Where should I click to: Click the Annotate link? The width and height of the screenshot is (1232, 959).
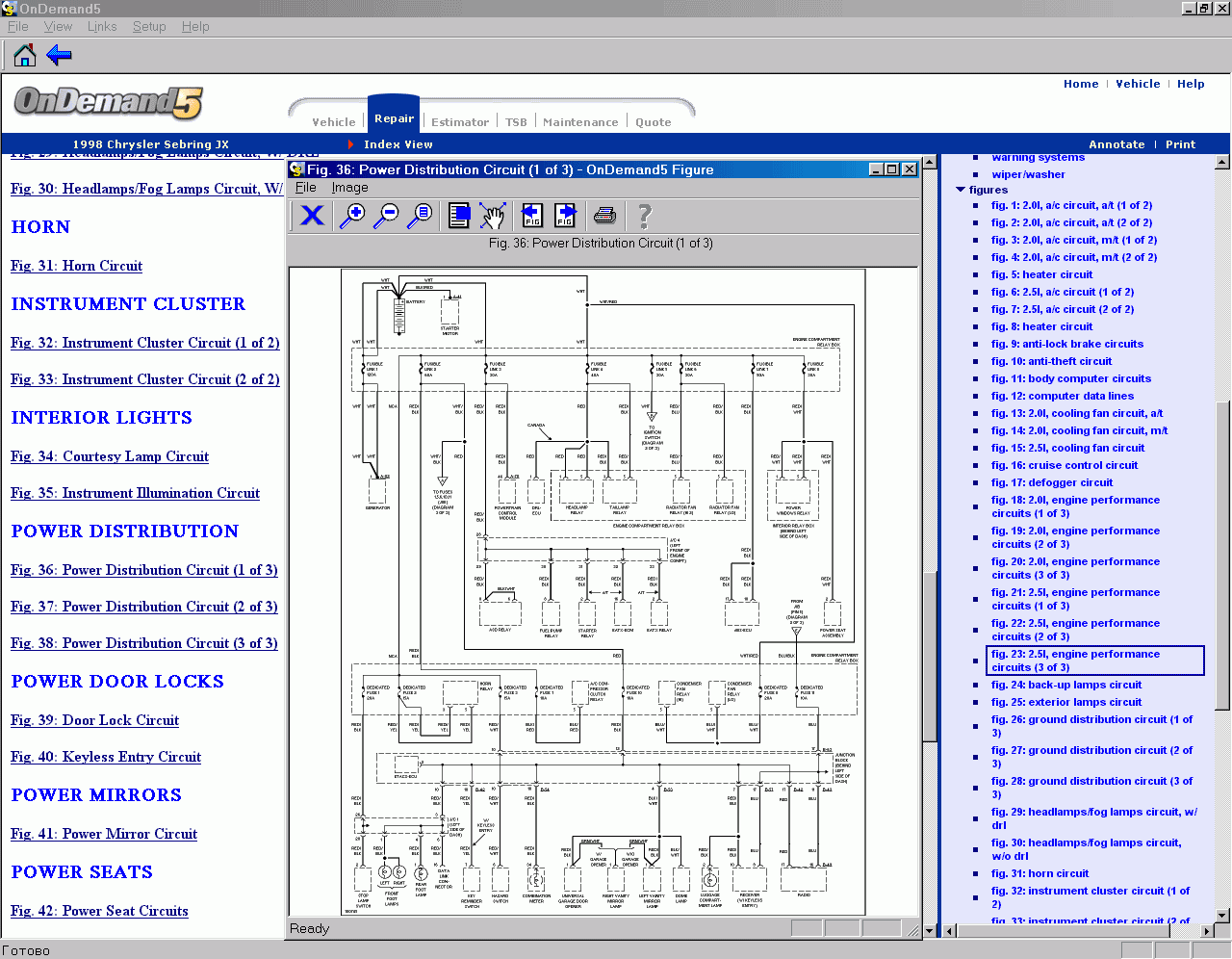1116,144
